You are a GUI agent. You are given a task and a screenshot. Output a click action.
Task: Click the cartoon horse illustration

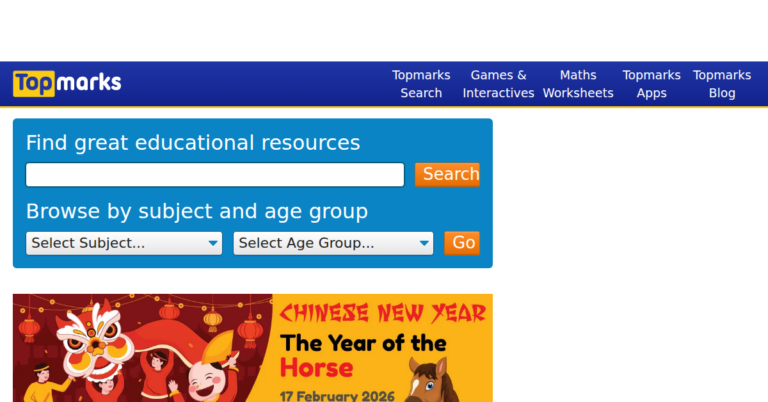(x=427, y=383)
